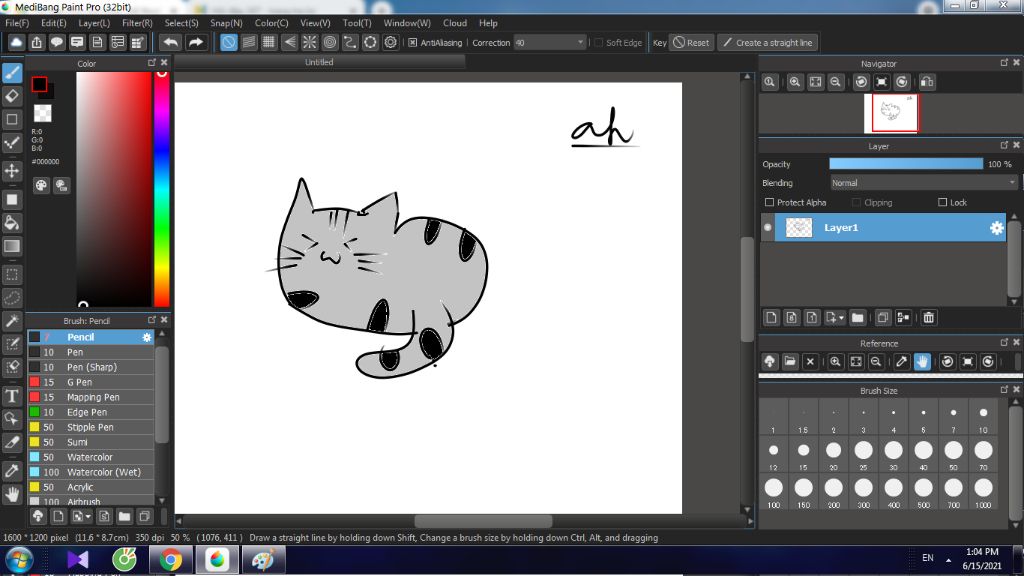Select the Mapping Pen brush

point(91,397)
